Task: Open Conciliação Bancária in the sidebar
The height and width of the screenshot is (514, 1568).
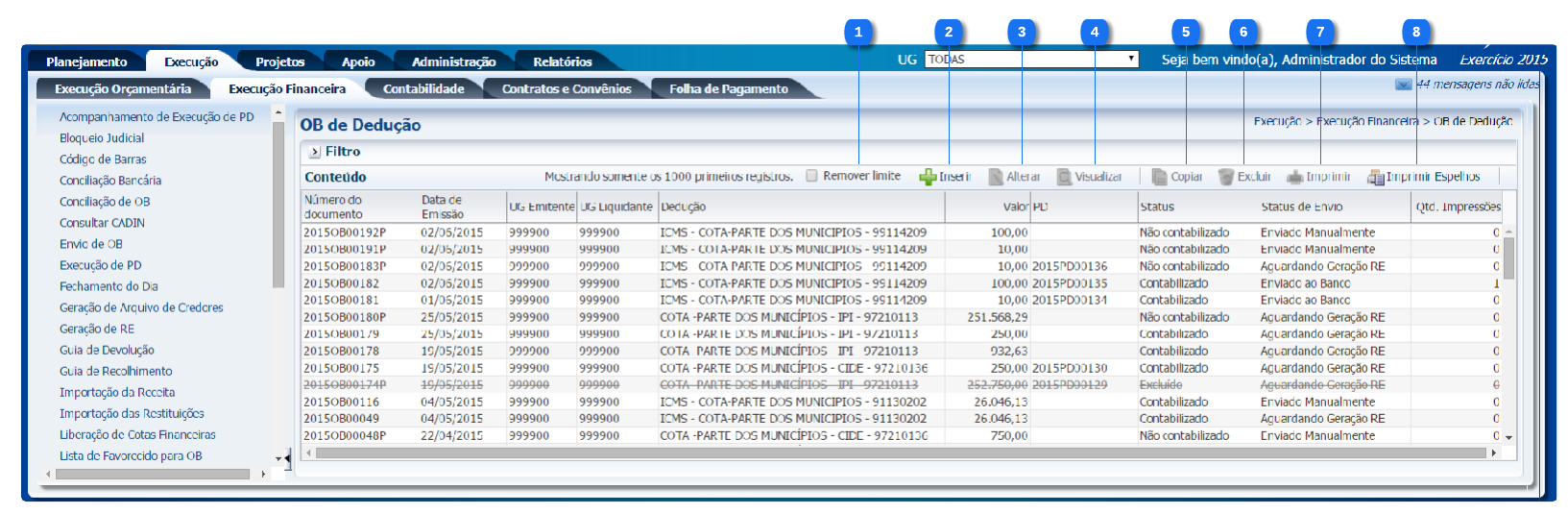Action: coord(110,181)
